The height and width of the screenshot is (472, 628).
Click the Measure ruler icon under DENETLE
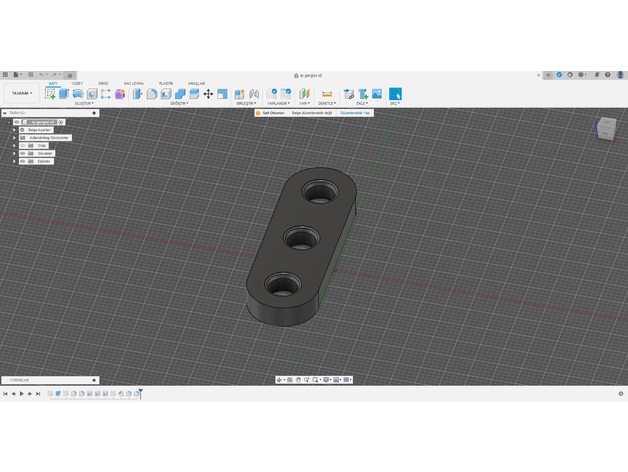pyautogui.click(x=327, y=94)
